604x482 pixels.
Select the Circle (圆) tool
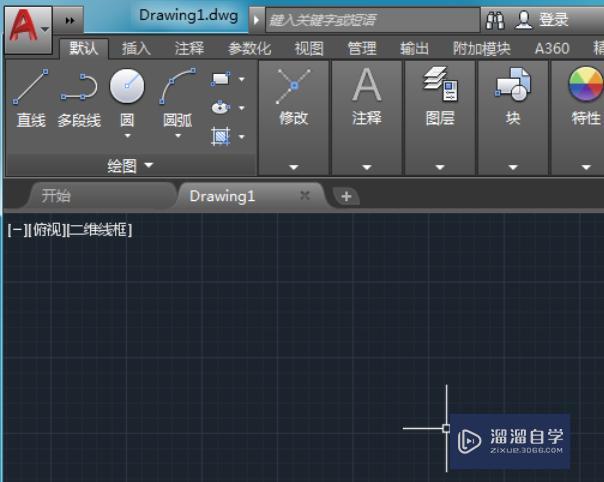pyautogui.click(x=127, y=98)
